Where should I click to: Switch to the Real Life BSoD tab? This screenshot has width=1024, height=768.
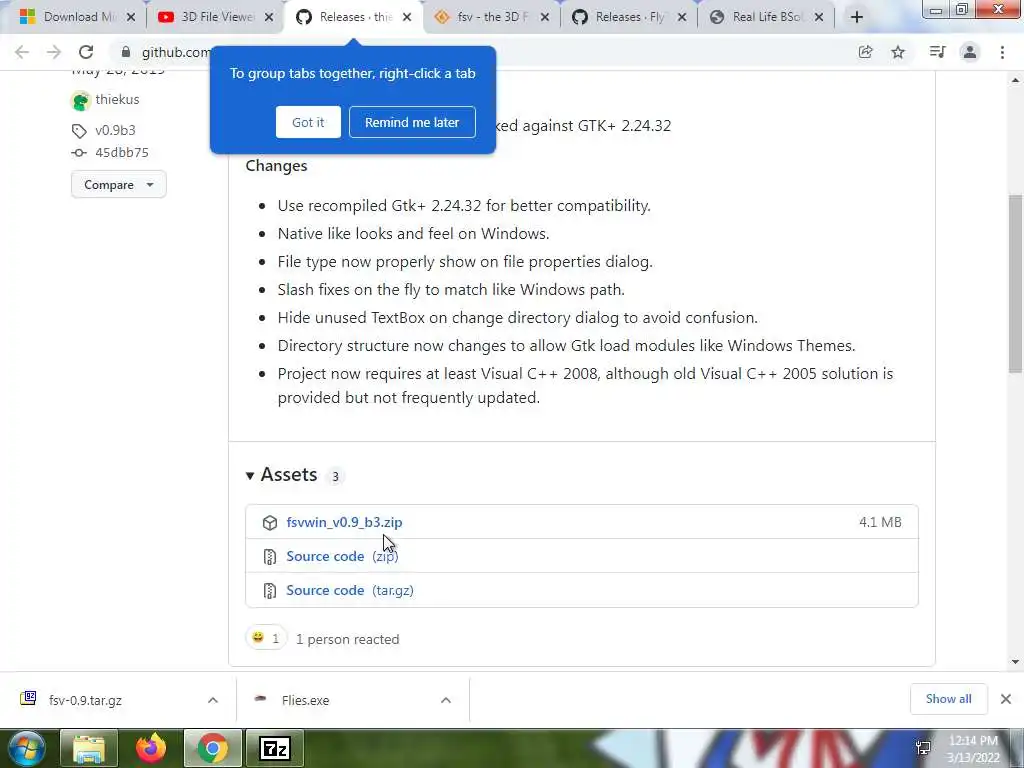[767, 18]
